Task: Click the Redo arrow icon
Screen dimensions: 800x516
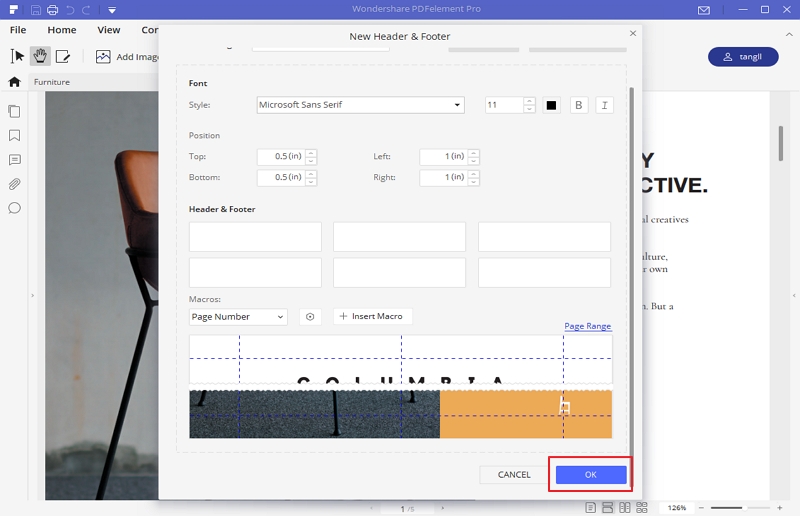Action: coord(86,10)
